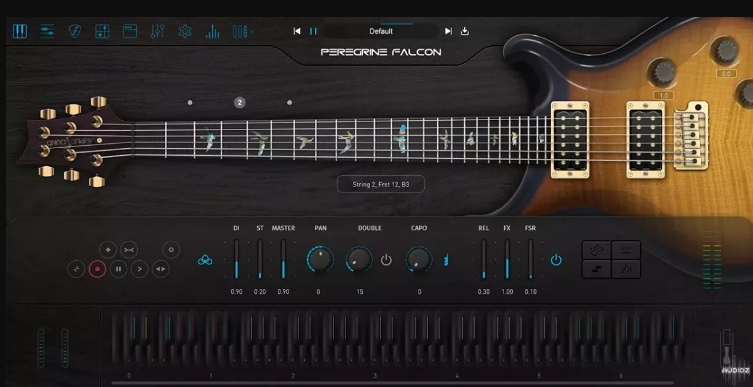
Task: Toggle the blue FX power switch
Action: click(x=556, y=260)
